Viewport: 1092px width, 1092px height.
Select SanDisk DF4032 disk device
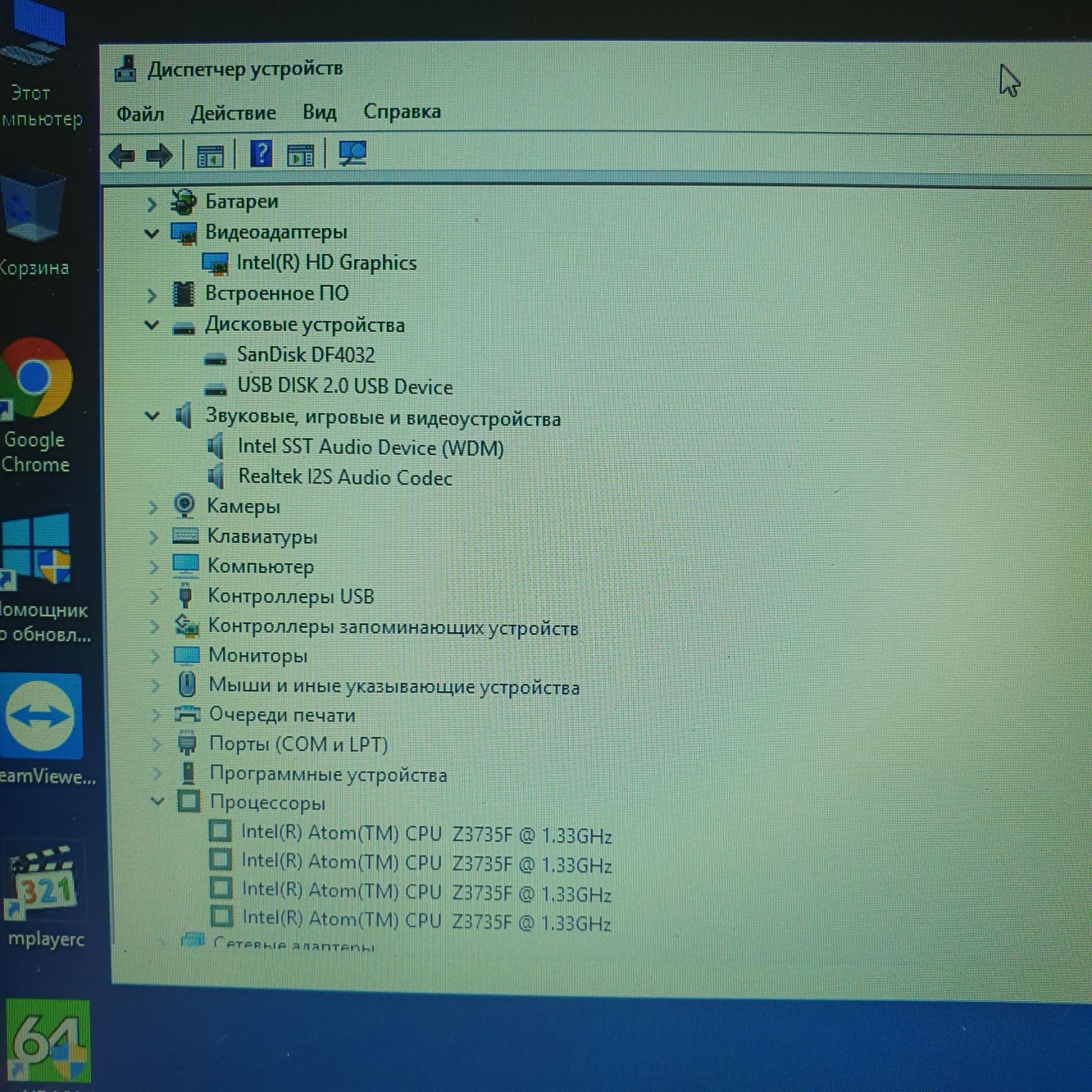306,355
